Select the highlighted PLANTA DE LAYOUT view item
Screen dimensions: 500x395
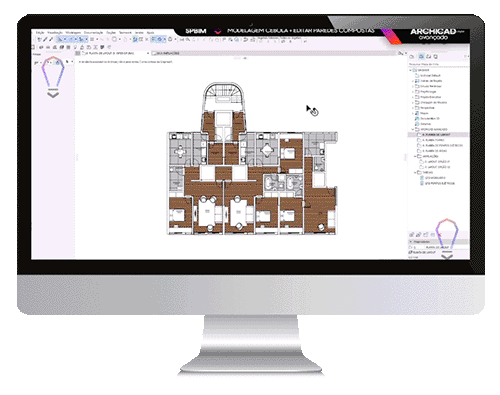(x=436, y=135)
